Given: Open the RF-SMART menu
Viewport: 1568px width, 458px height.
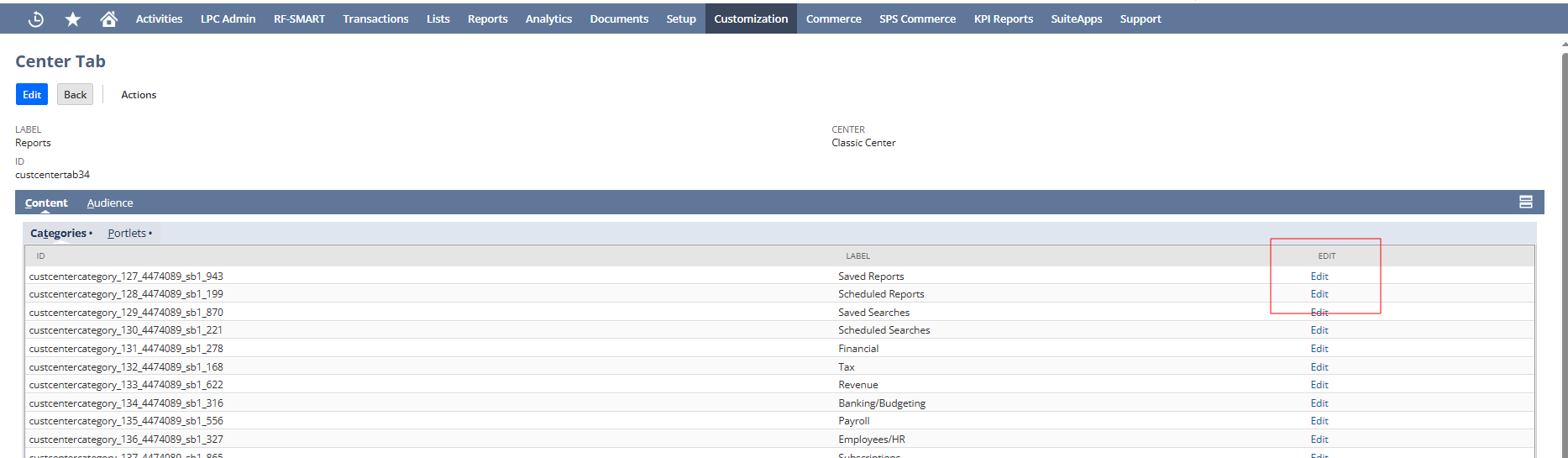Looking at the screenshot, I should tap(299, 18).
